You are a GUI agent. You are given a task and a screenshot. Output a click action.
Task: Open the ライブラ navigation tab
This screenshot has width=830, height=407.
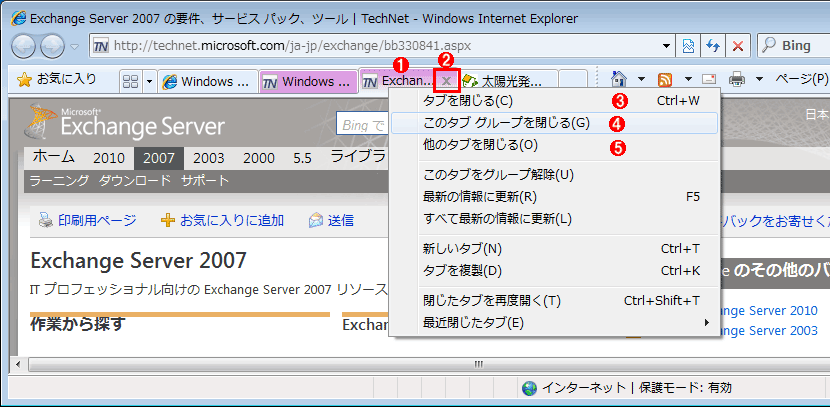click(358, 157)
